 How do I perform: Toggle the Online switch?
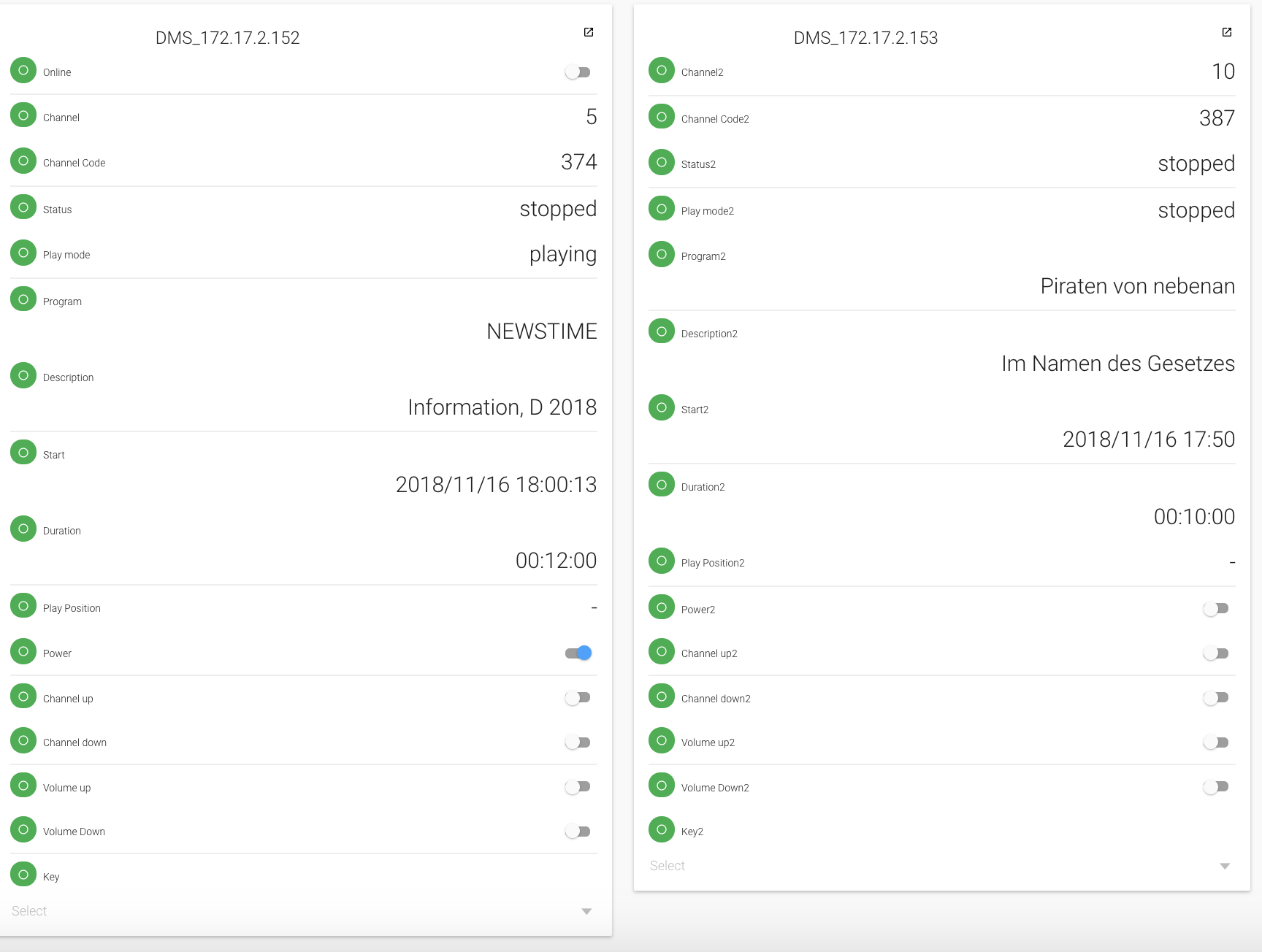point(578,72)
